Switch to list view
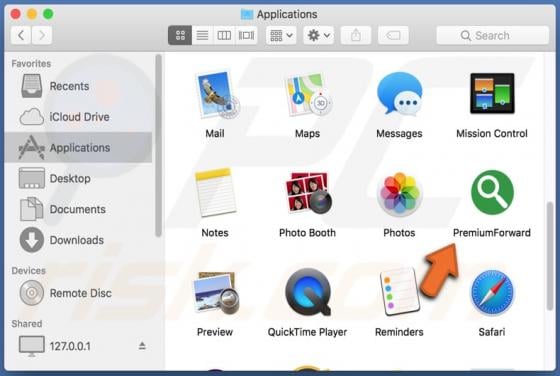The width and height of the screenshot is (560, 376). pyautogui.click(x=202, y=35)
